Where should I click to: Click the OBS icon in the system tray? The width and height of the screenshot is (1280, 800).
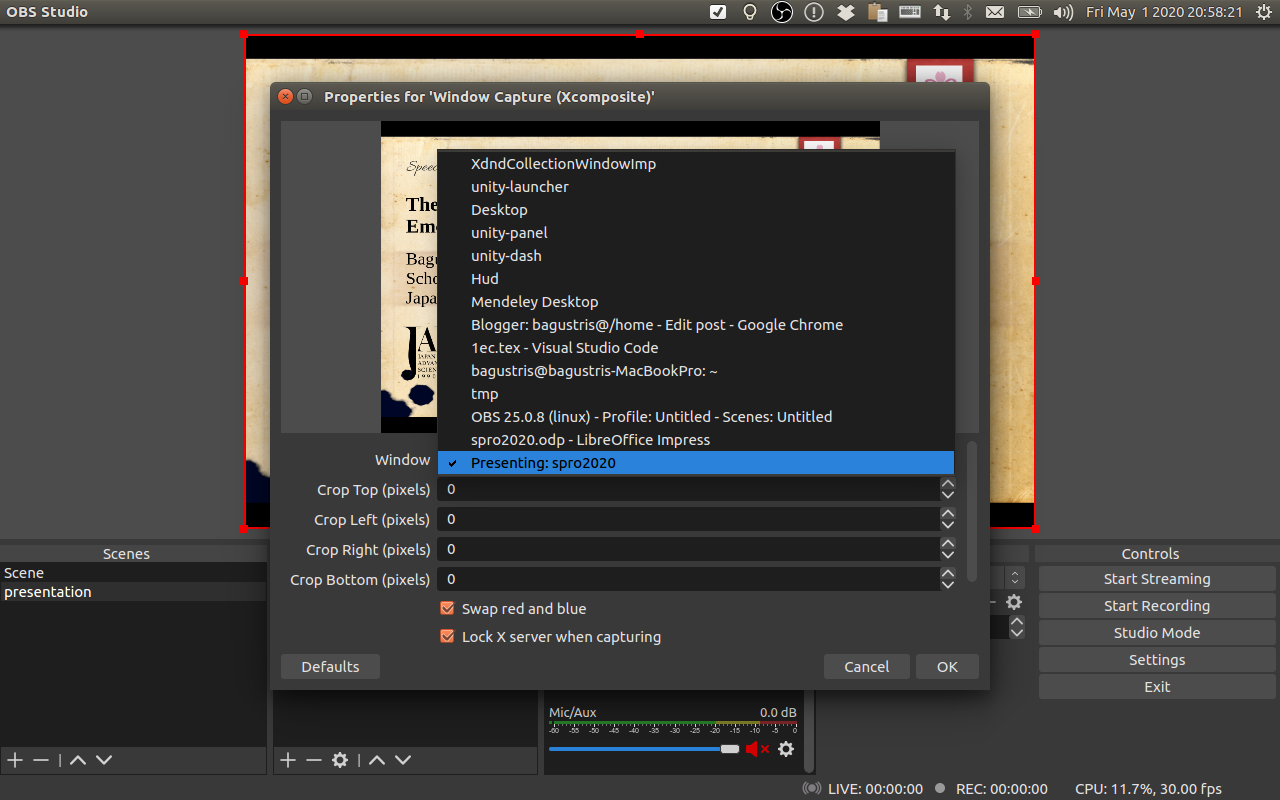780,12
